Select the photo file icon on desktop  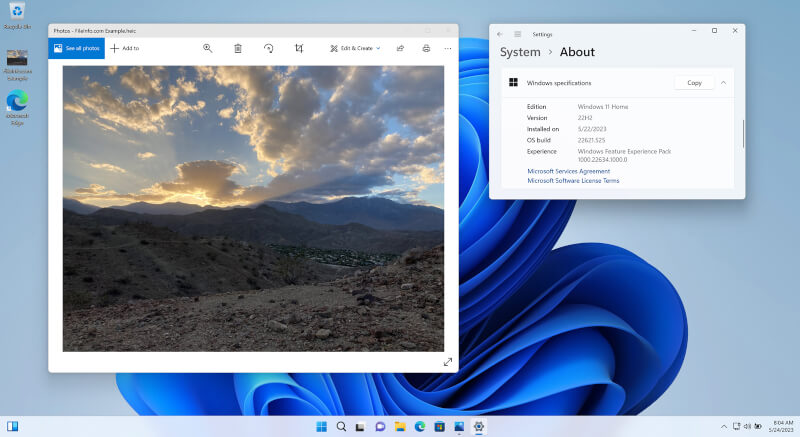point(17,65)
